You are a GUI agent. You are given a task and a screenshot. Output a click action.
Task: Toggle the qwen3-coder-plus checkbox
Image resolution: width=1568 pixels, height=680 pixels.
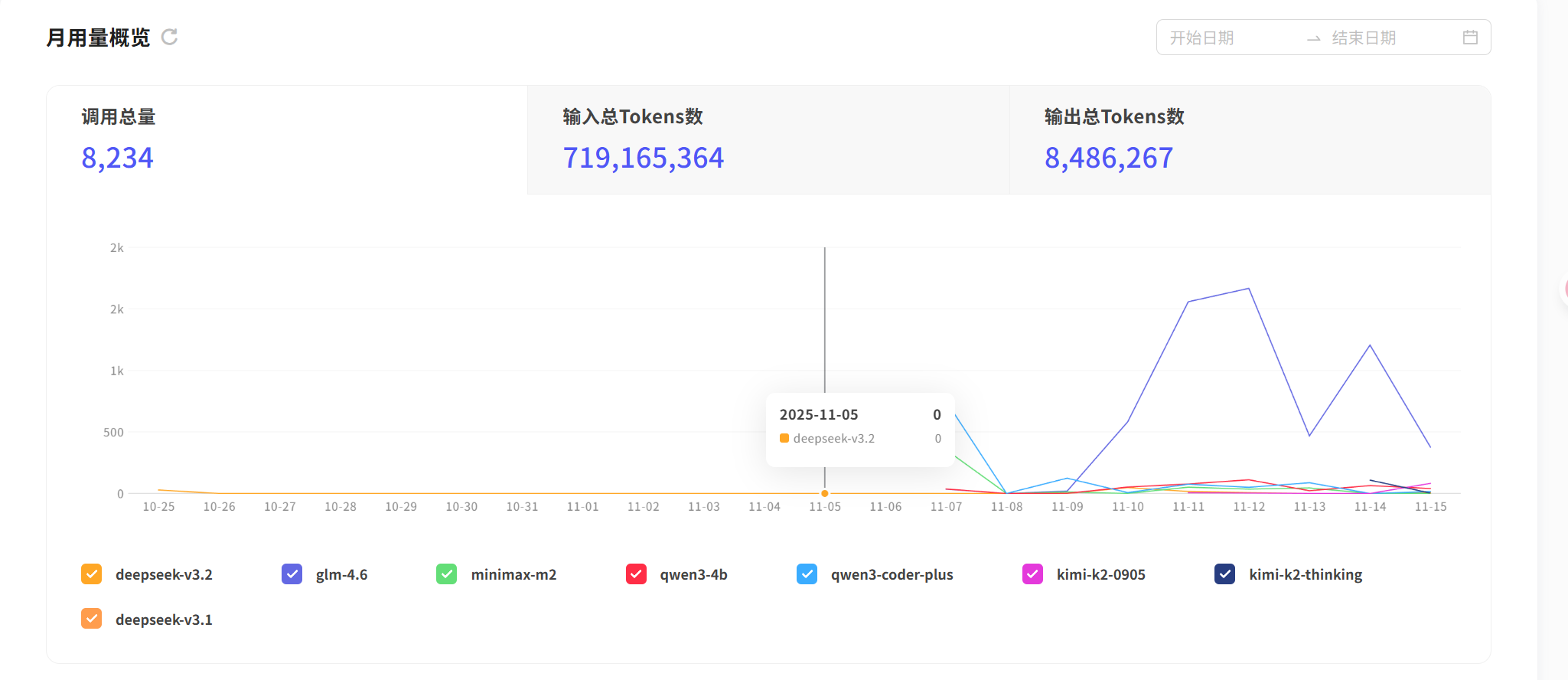[x=807, y=574]
